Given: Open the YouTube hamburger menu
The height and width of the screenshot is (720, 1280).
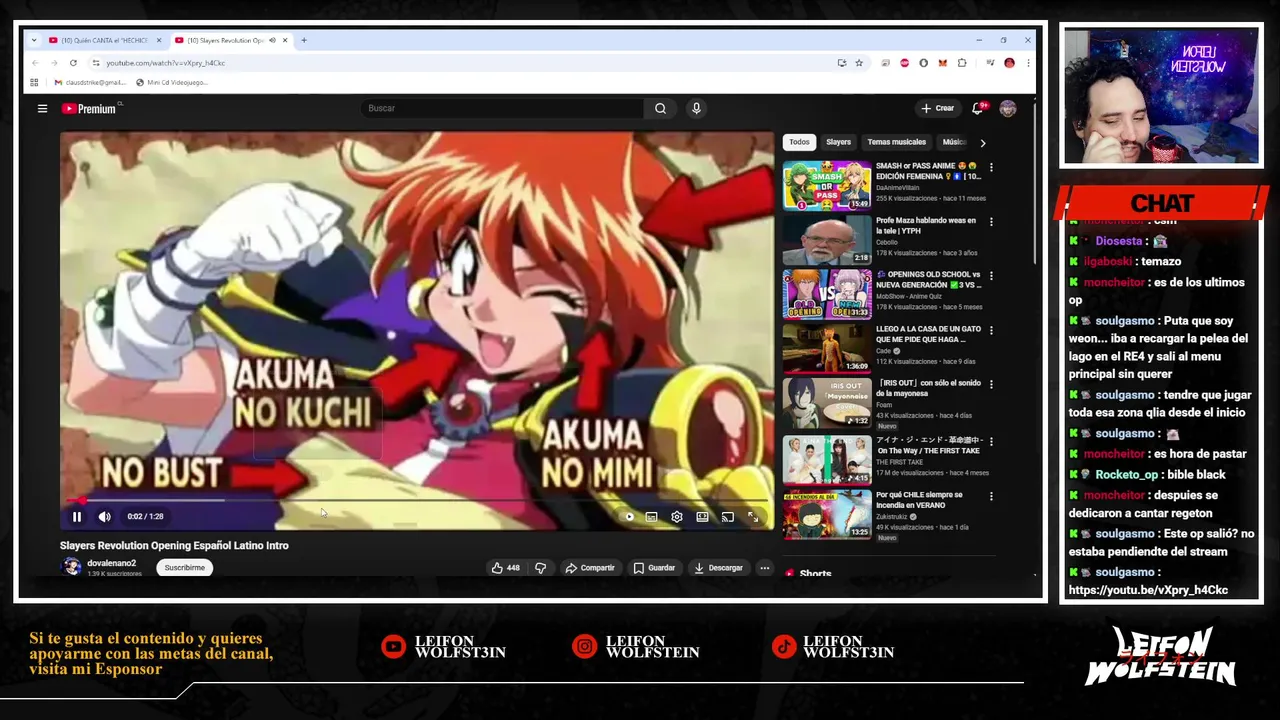Looking at the screenshot, I should (x=42, y=108).
